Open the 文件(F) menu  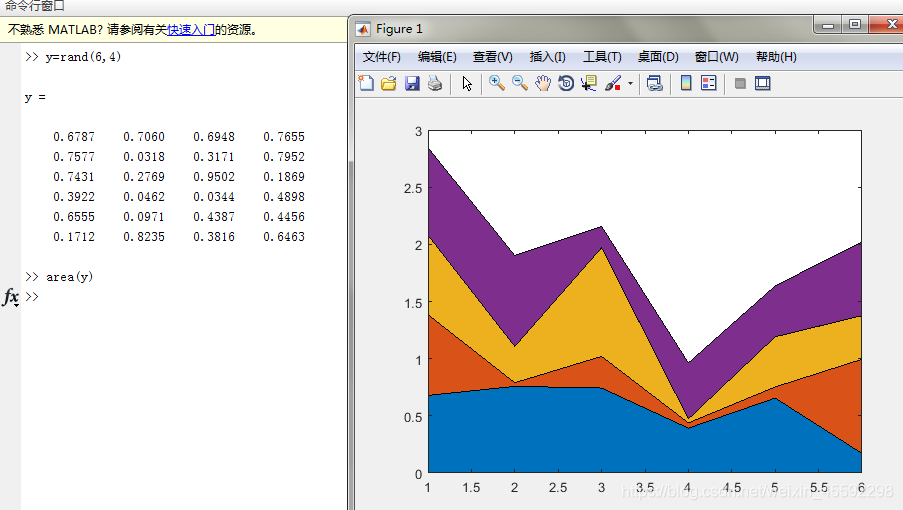[381, 57]
